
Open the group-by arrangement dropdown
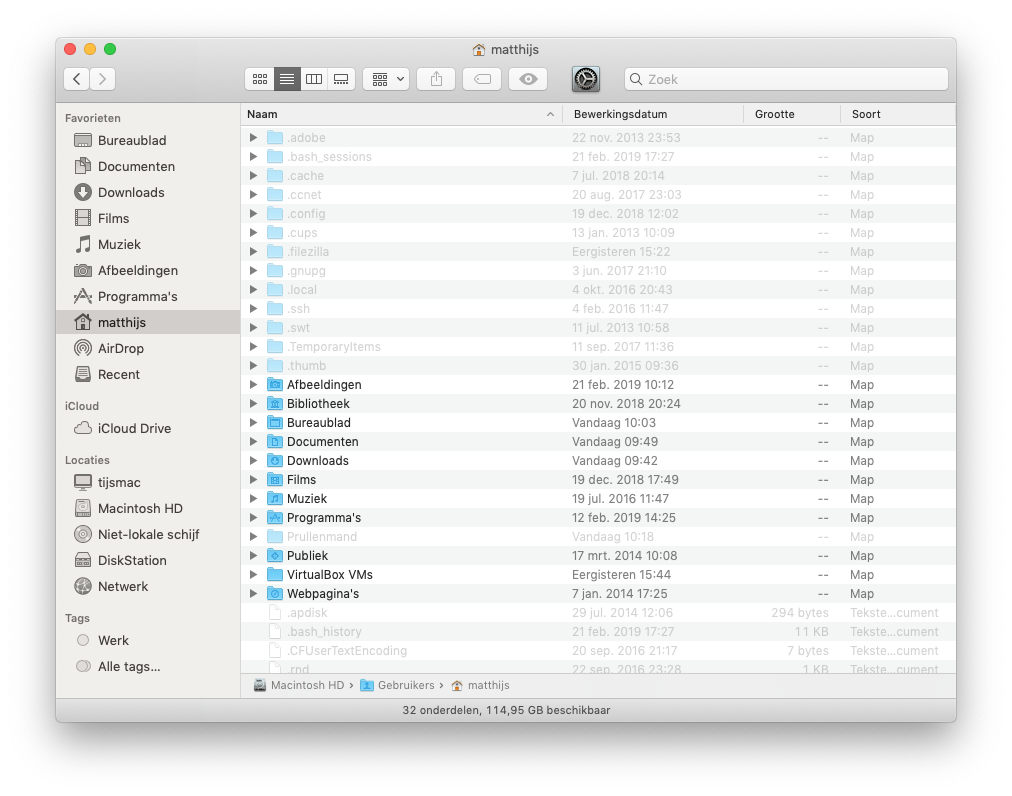(386, 79)
